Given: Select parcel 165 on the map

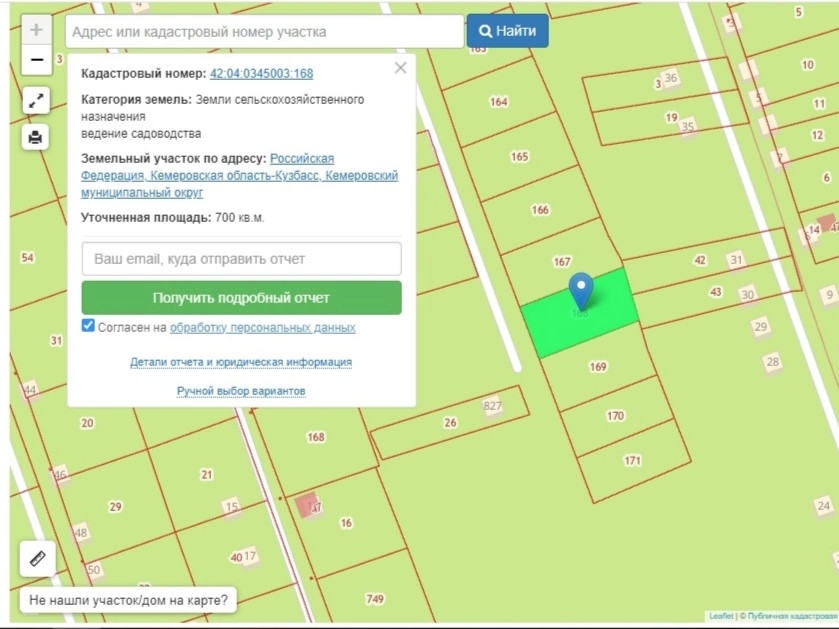Looking at the screenshot, I should click(x=520, y=157).
